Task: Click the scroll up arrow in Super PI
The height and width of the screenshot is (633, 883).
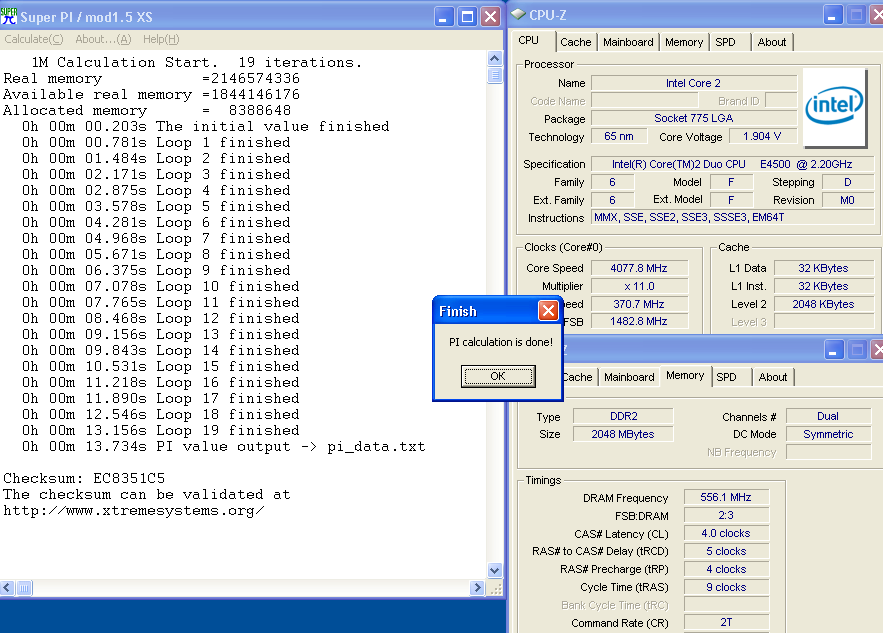Action: 494,59
